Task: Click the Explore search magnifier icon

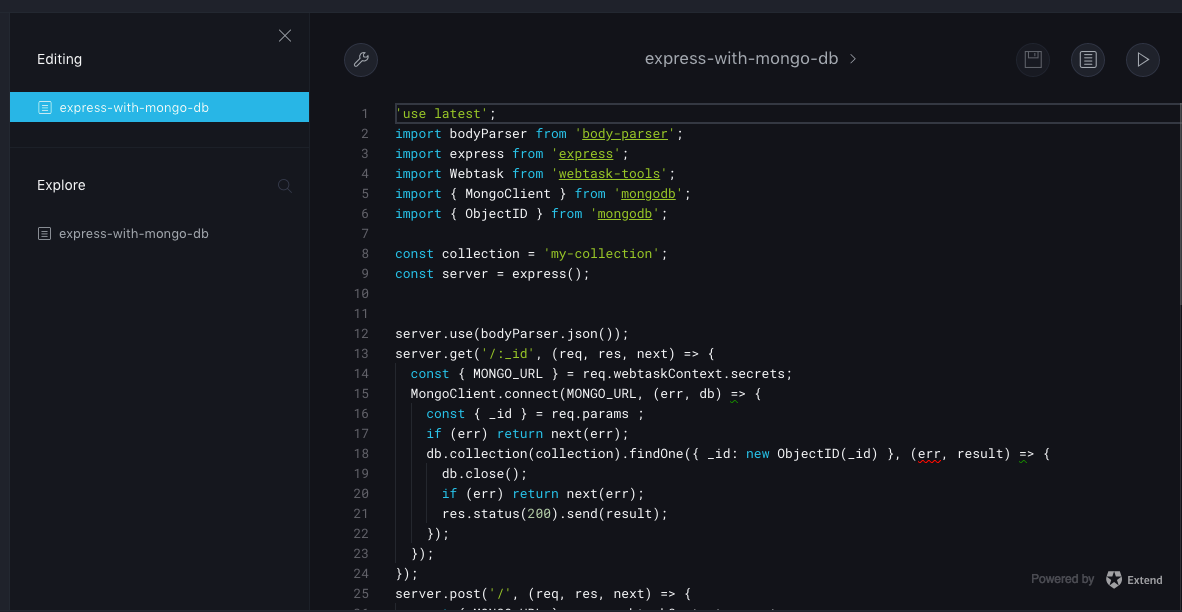Action: tap(284, 185)
